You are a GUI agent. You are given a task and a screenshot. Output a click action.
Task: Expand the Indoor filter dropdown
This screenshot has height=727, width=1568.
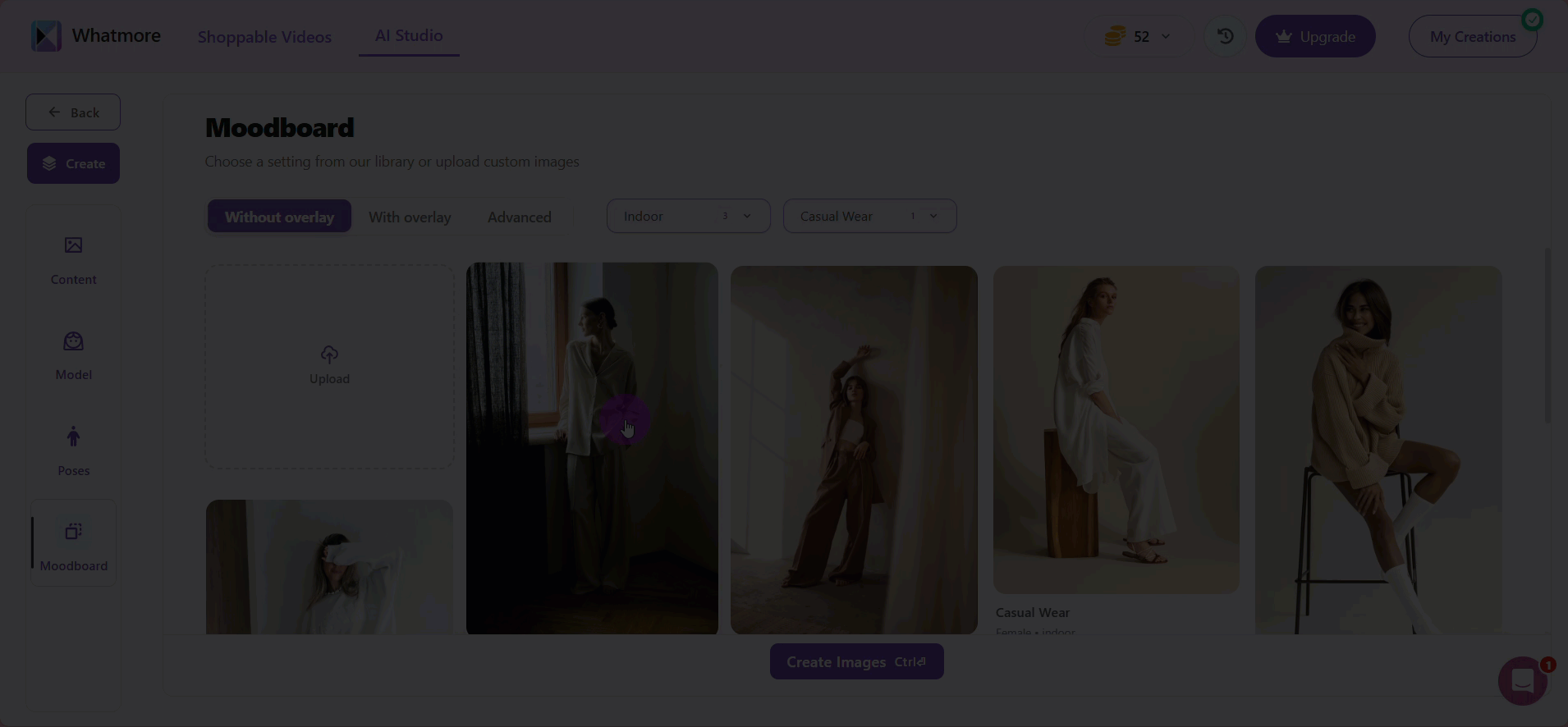(x=688, y=216)
